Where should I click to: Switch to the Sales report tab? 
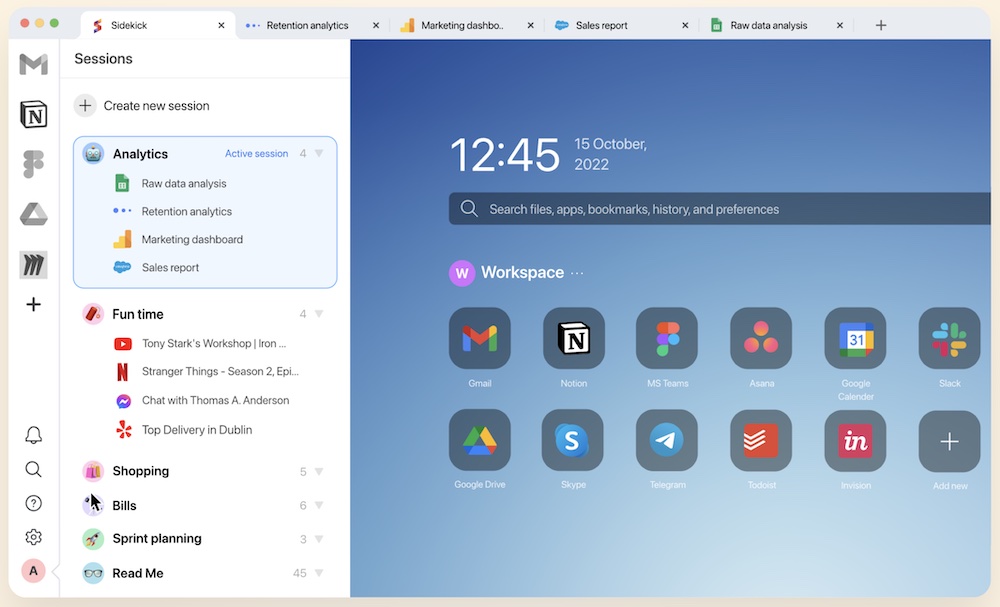coord(601,26)
